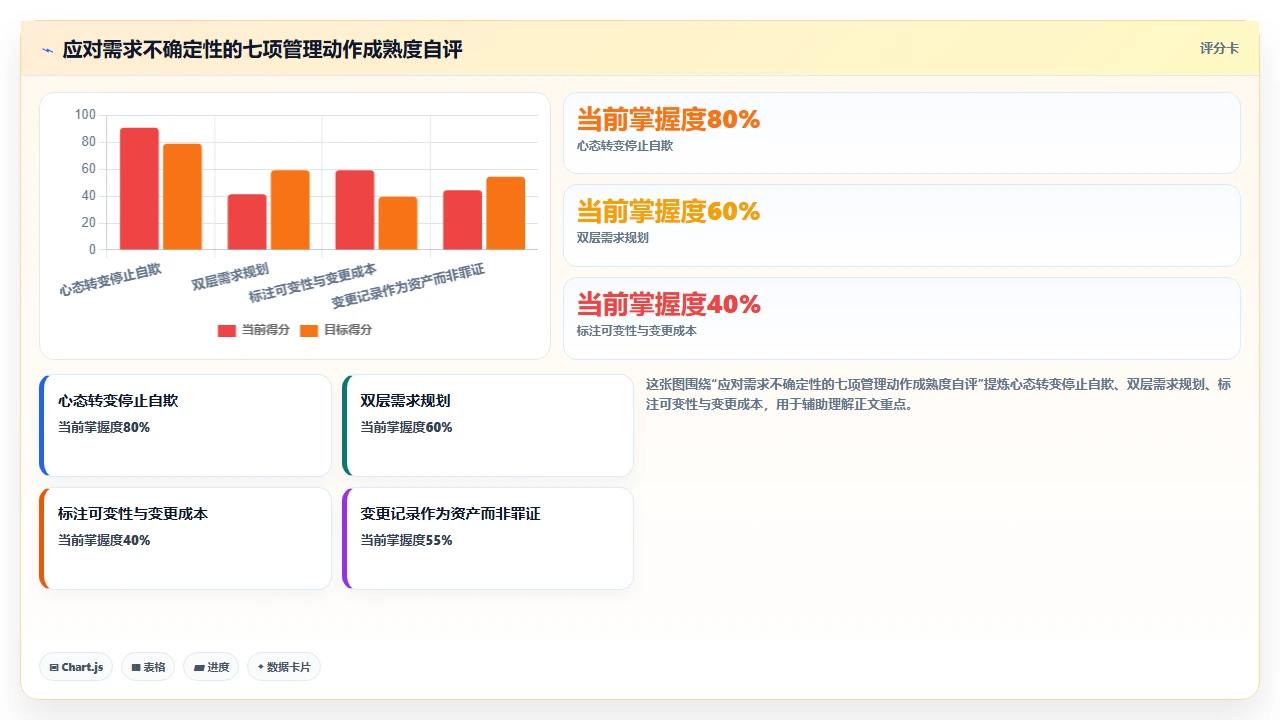
Task: Click orange bar for 心态转变停止自欺
Action: click(182, 196)
